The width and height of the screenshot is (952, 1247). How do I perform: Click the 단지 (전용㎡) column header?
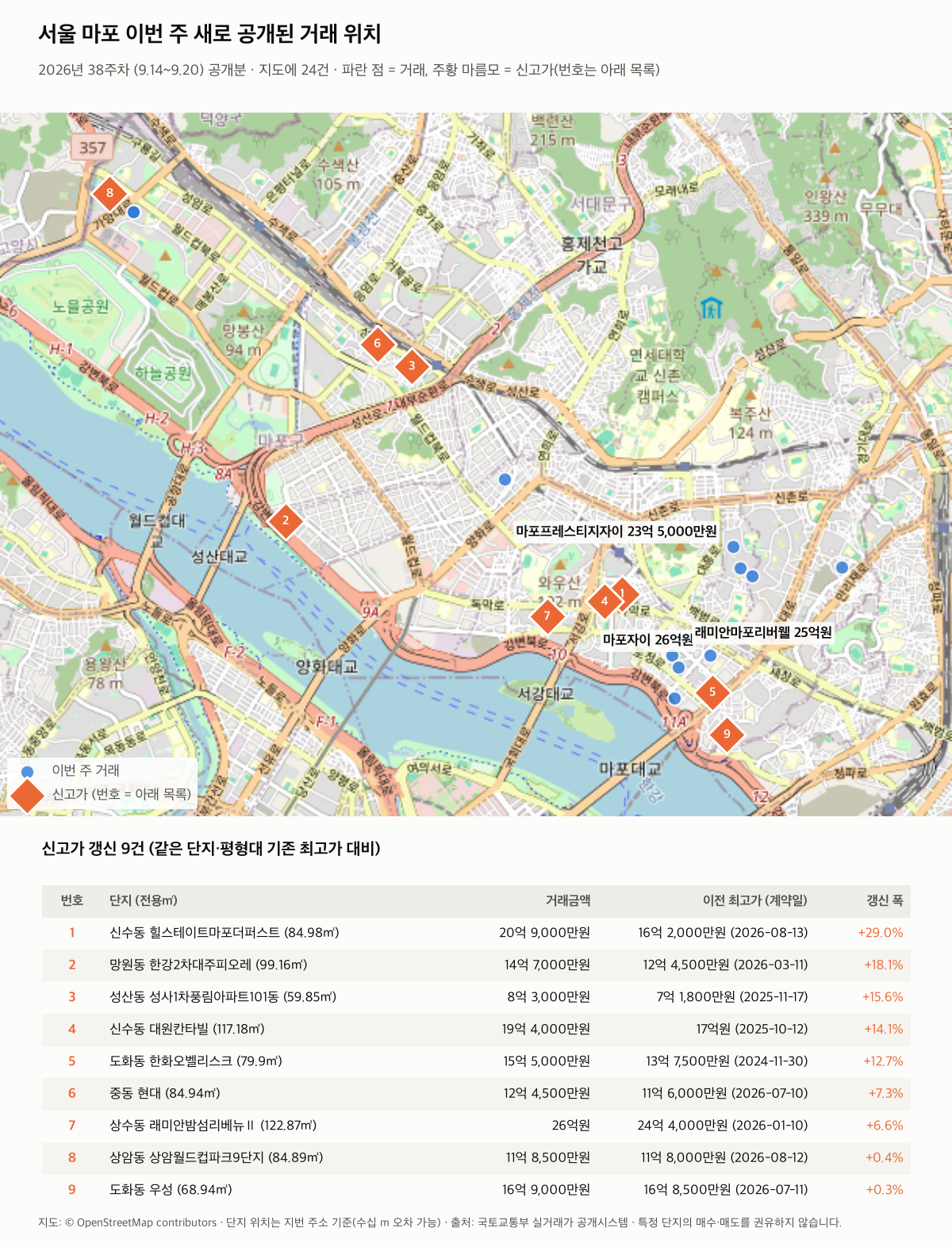point(144,900)
